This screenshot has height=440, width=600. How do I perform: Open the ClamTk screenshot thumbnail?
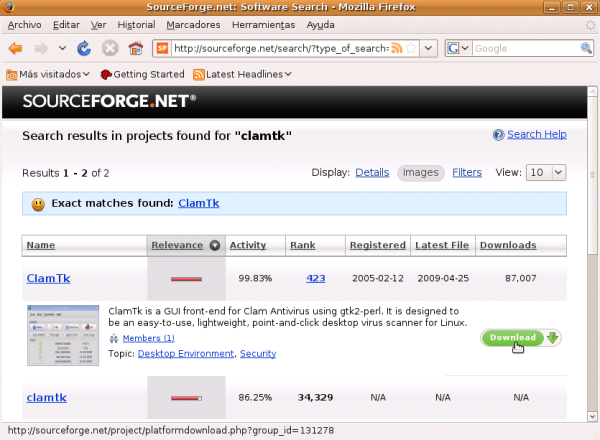pyautogui.click(x=63, y=335)
